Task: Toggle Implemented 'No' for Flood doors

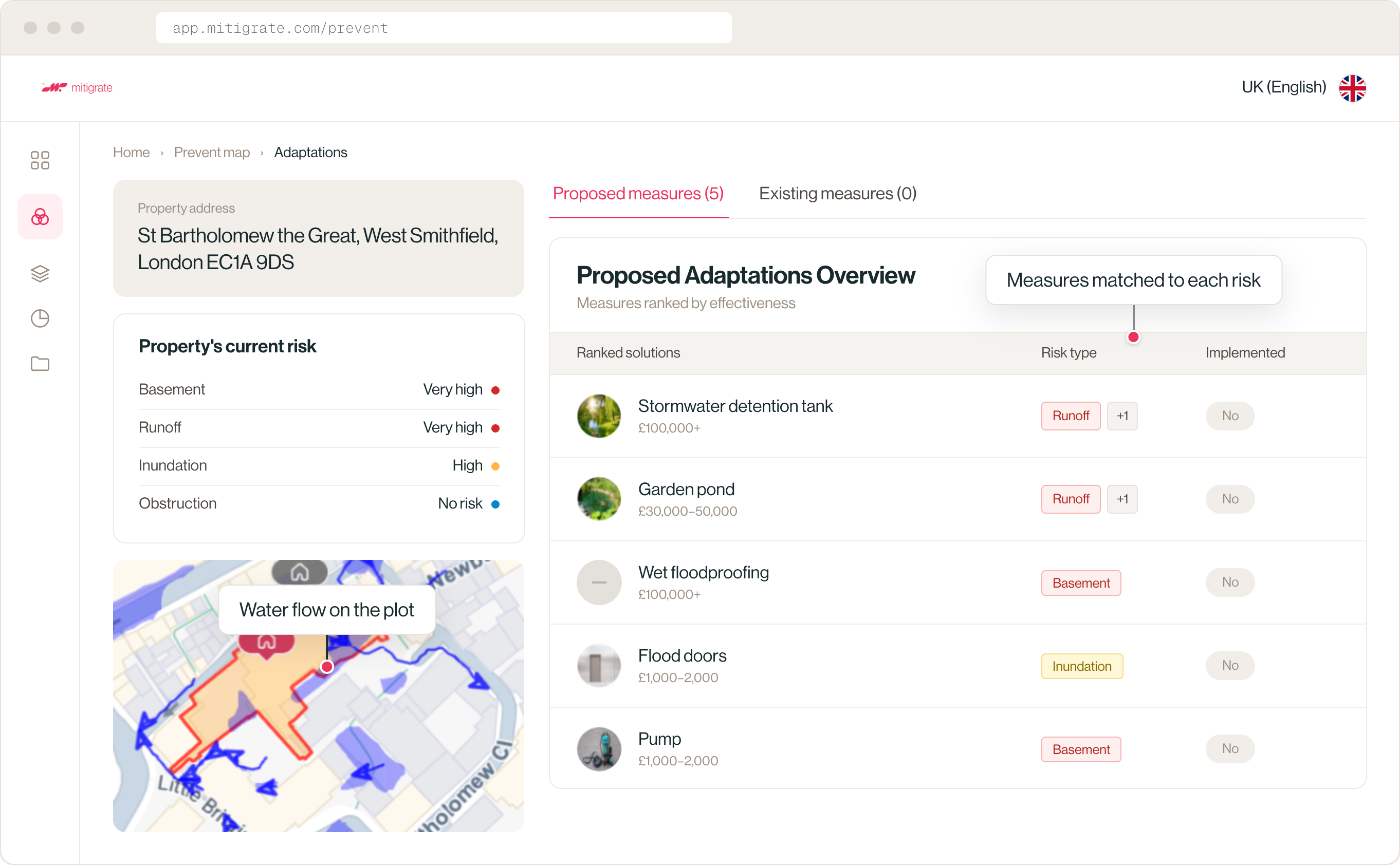Action: pyautogui.click(x=1230, y=665)
